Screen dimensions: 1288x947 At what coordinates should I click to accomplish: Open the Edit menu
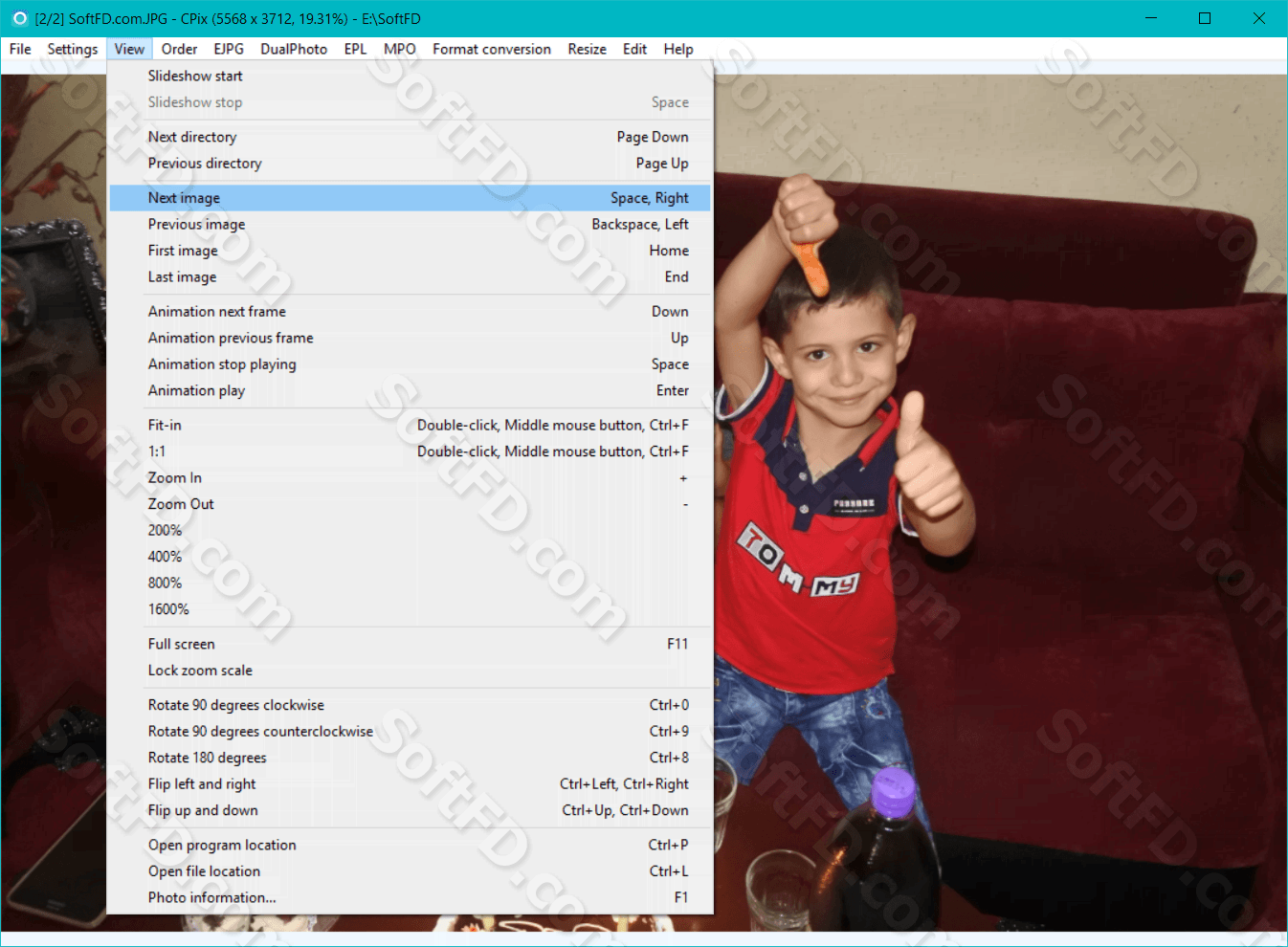coord(634,49)
